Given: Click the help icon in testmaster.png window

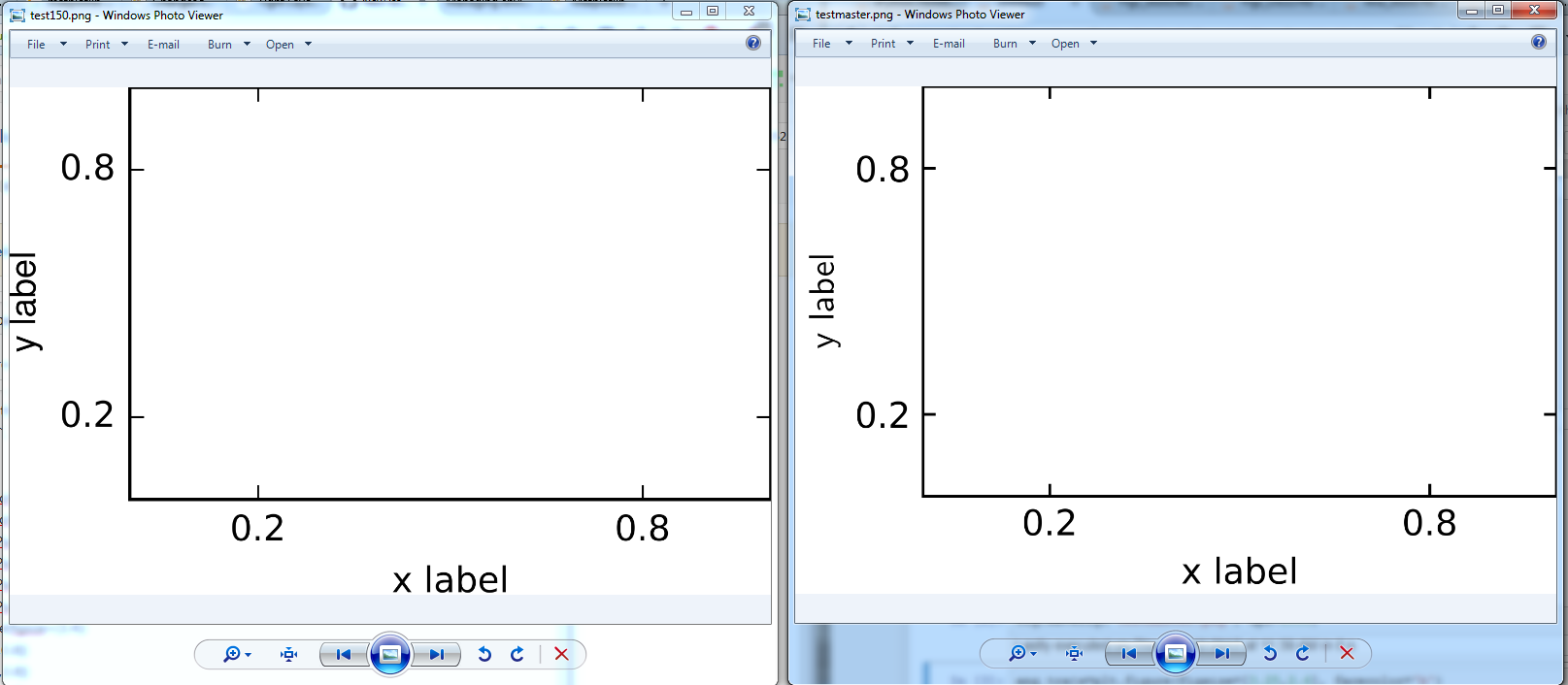Looking at the screenshot, I should coord(1539,42).
